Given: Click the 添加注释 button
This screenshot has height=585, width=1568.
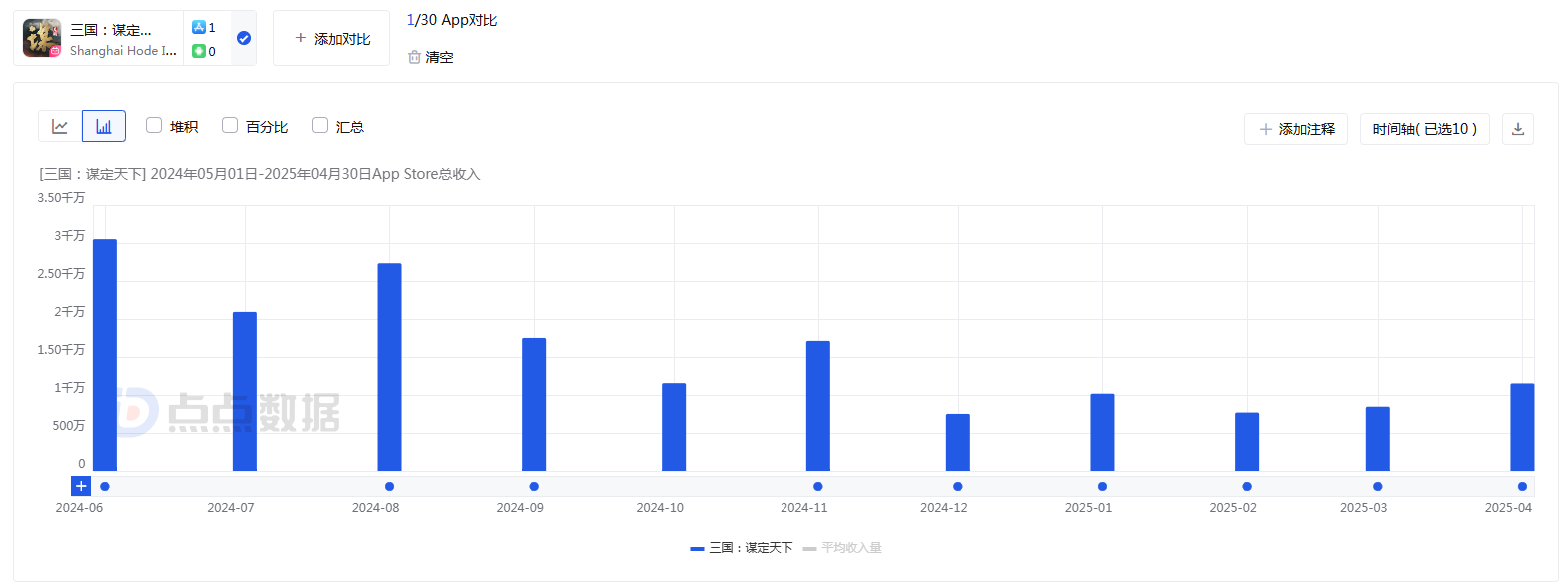Looking at the screenshot, I should click(x=1296, y=129).
